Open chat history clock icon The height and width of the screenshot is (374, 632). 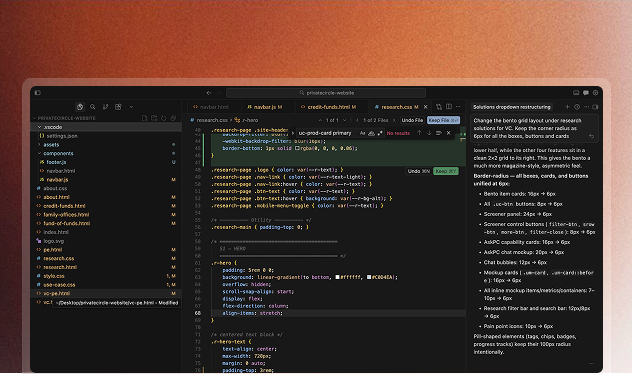(x=577, y=107)
